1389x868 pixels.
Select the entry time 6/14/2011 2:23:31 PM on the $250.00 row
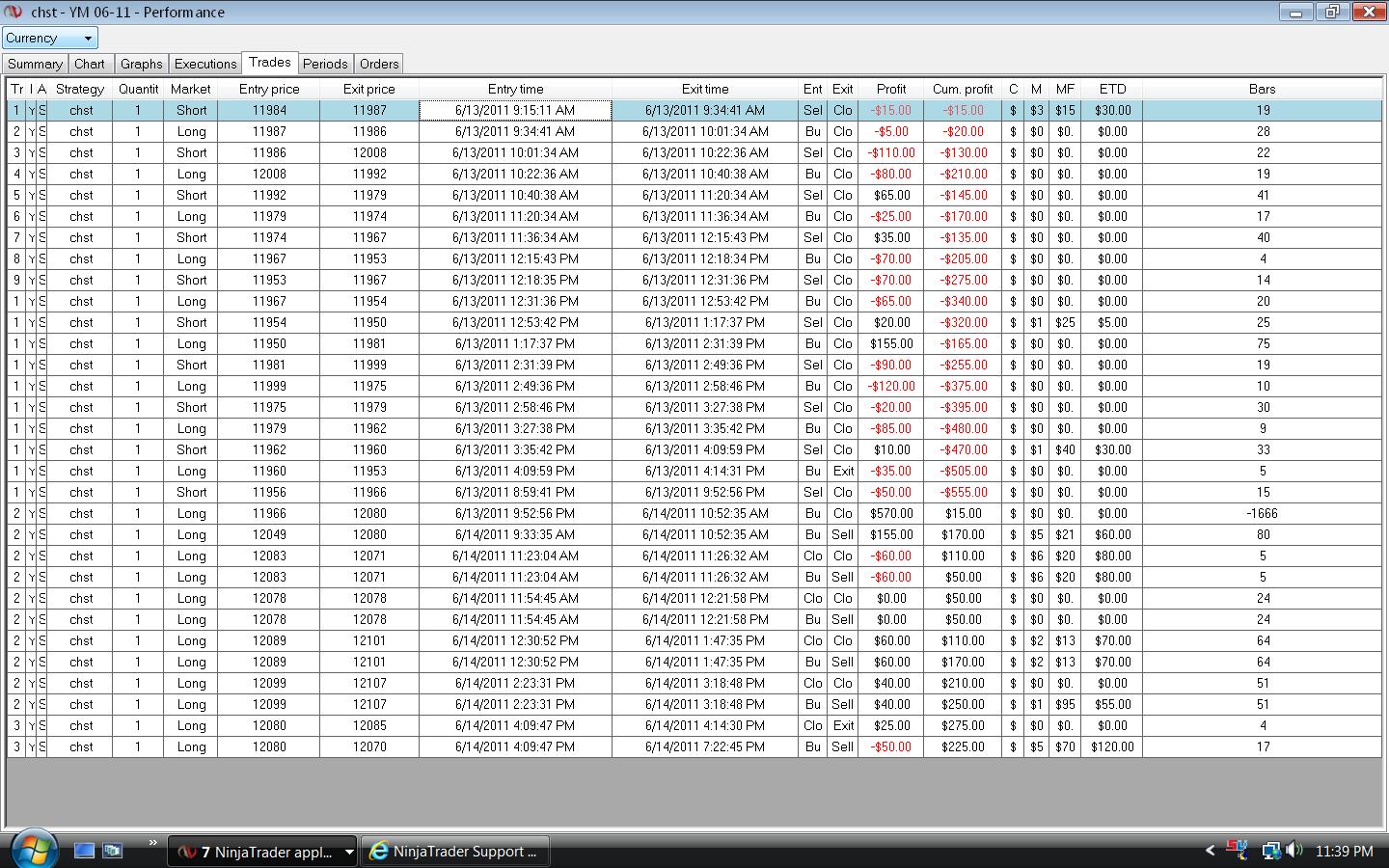pyautogui.click(x=515, y=704)
